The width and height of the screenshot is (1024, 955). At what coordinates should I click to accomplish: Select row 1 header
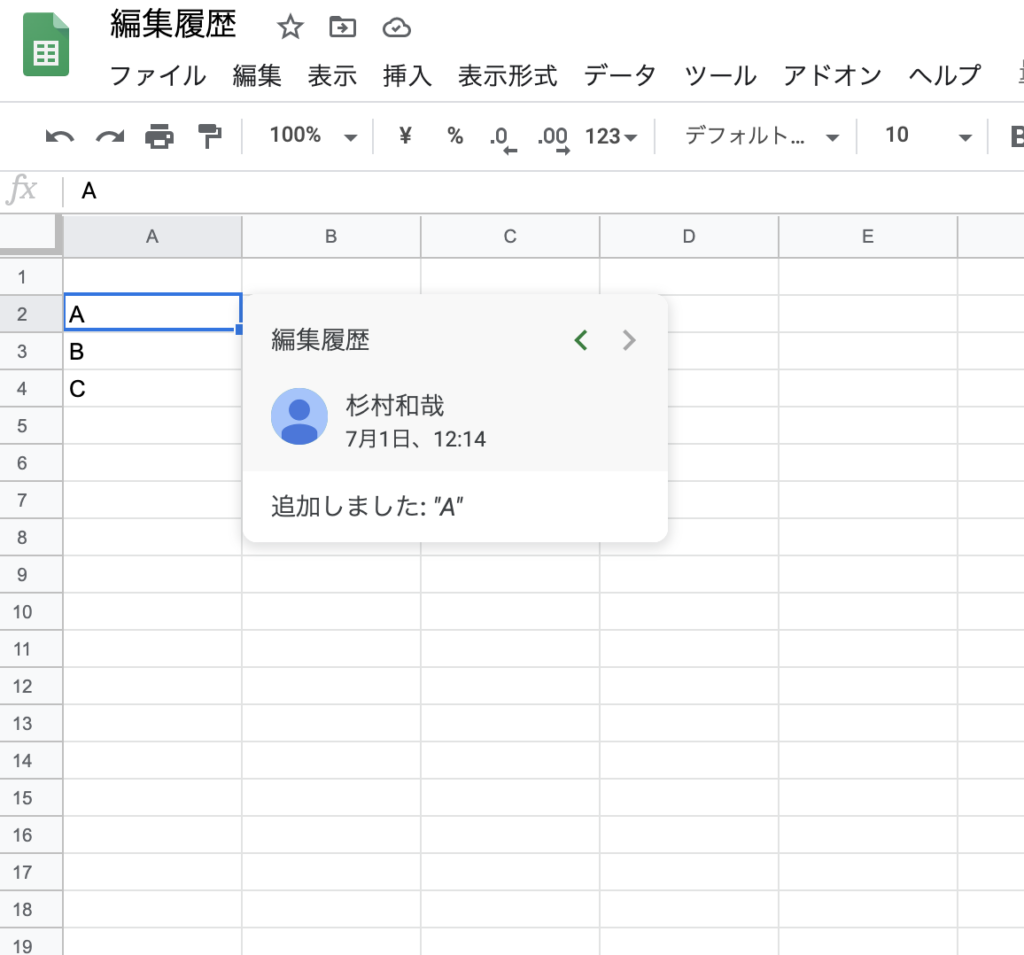[x=31, y=277]
